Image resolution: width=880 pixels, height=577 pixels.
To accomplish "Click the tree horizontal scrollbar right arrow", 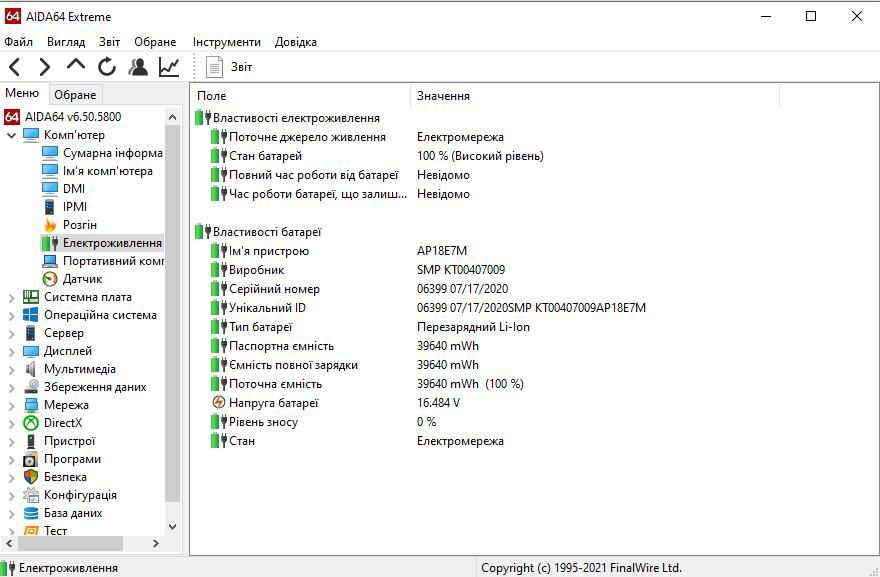I will click(156, 543).
